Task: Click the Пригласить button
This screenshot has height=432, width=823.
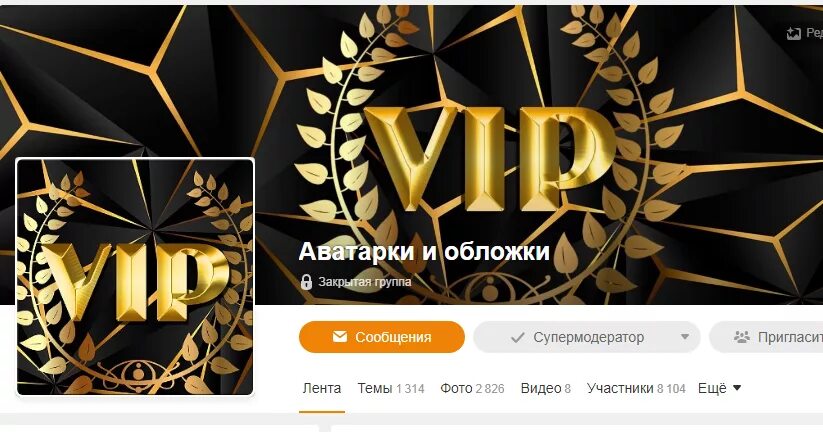Action: tap(766, 337)
